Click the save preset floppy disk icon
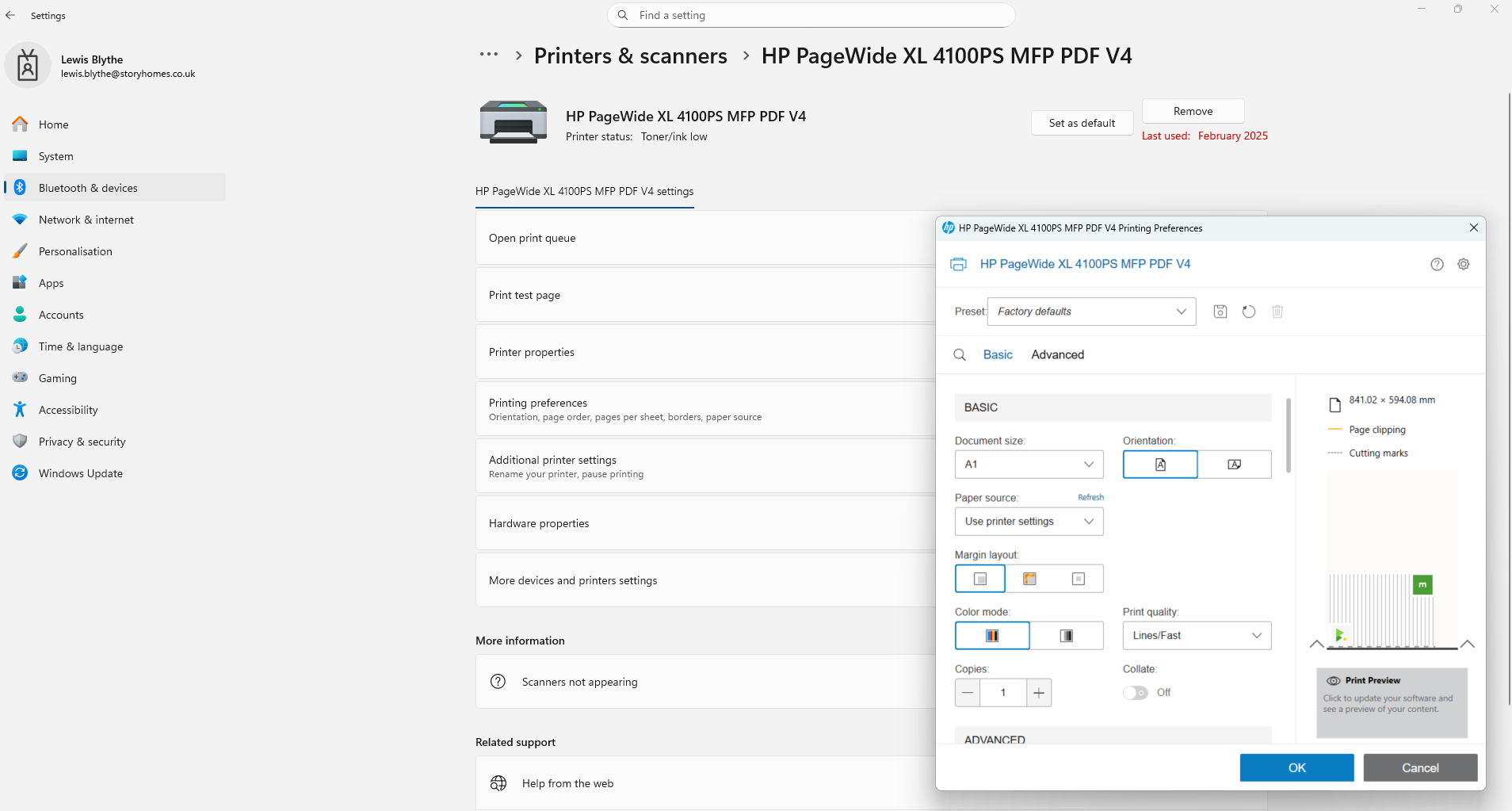The height and width of the screenshot is (811, 1512). pyautogui.click(x=1220, y=312)
